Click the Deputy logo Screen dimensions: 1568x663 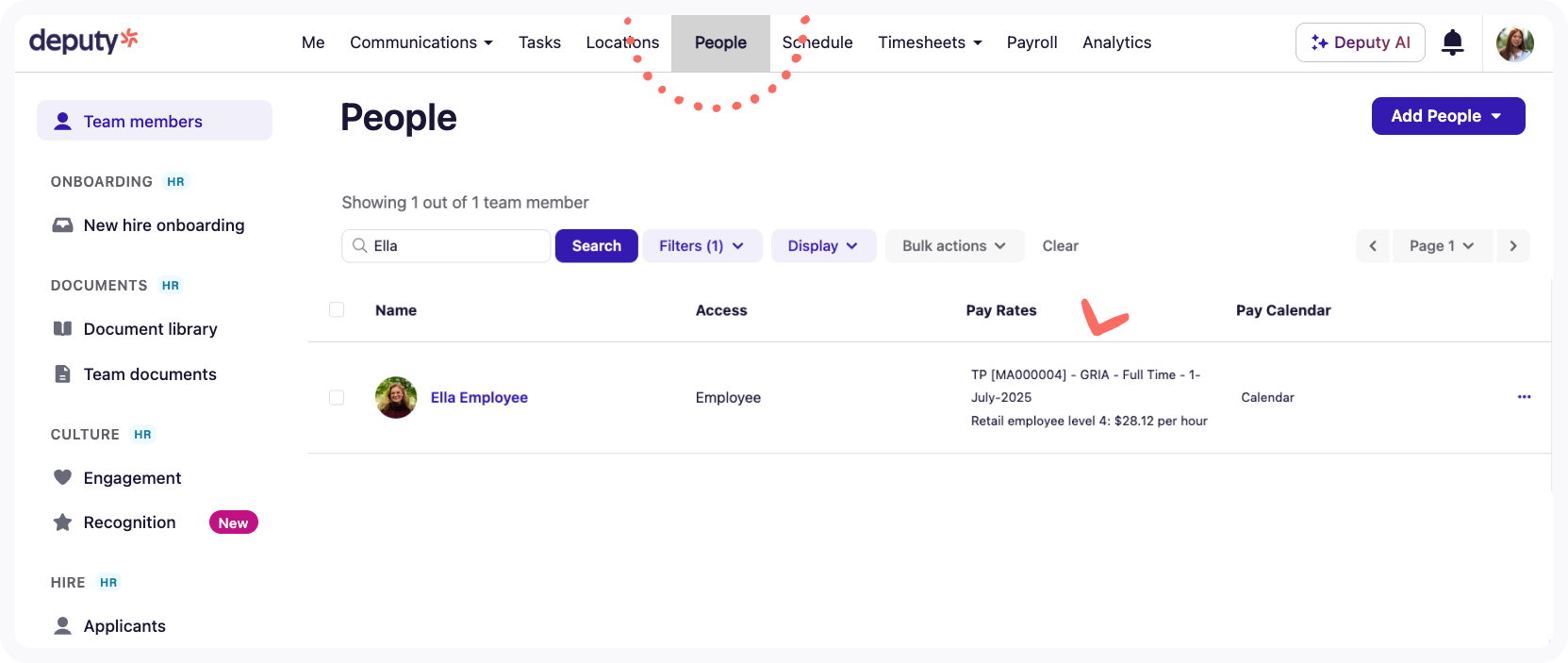[84, 41]
